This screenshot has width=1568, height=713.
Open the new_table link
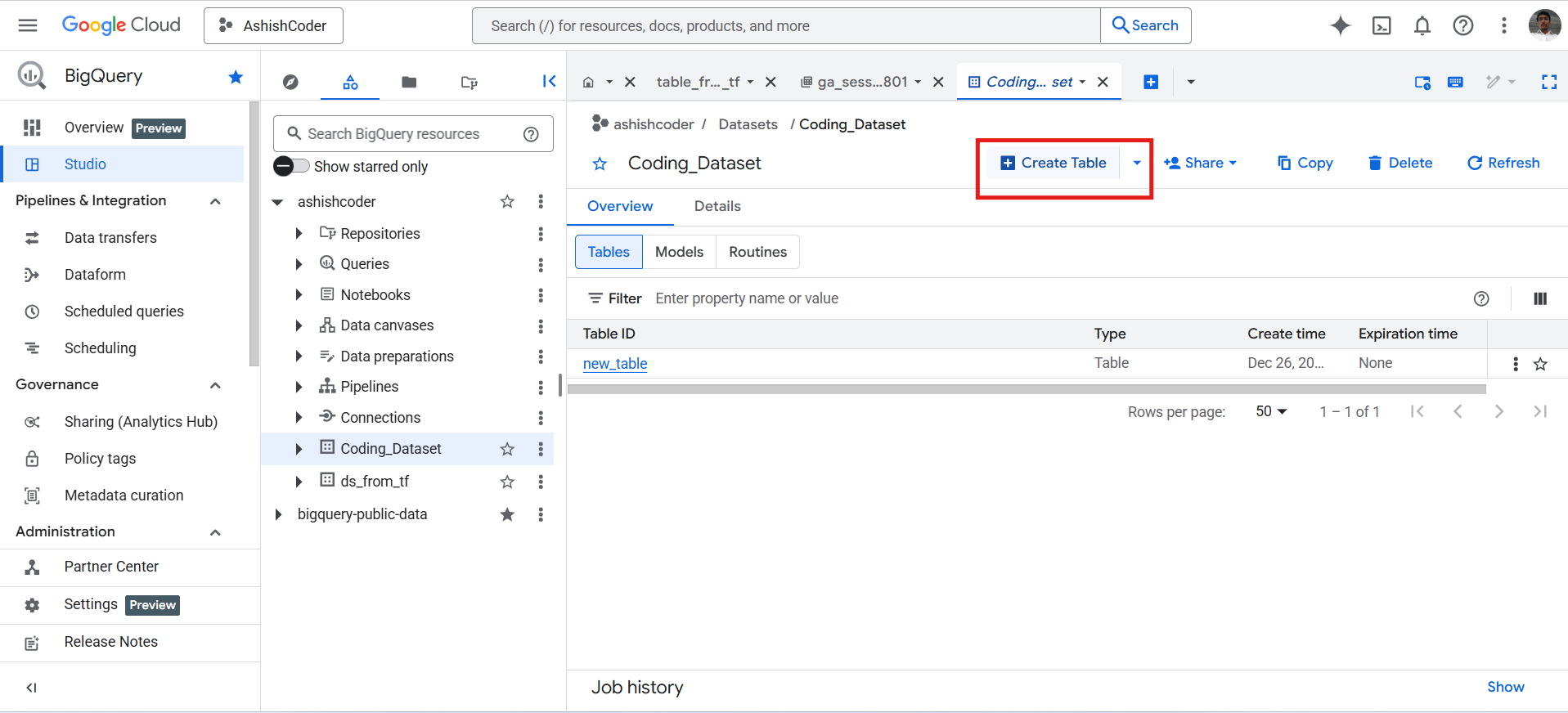[x=615, y=364]
